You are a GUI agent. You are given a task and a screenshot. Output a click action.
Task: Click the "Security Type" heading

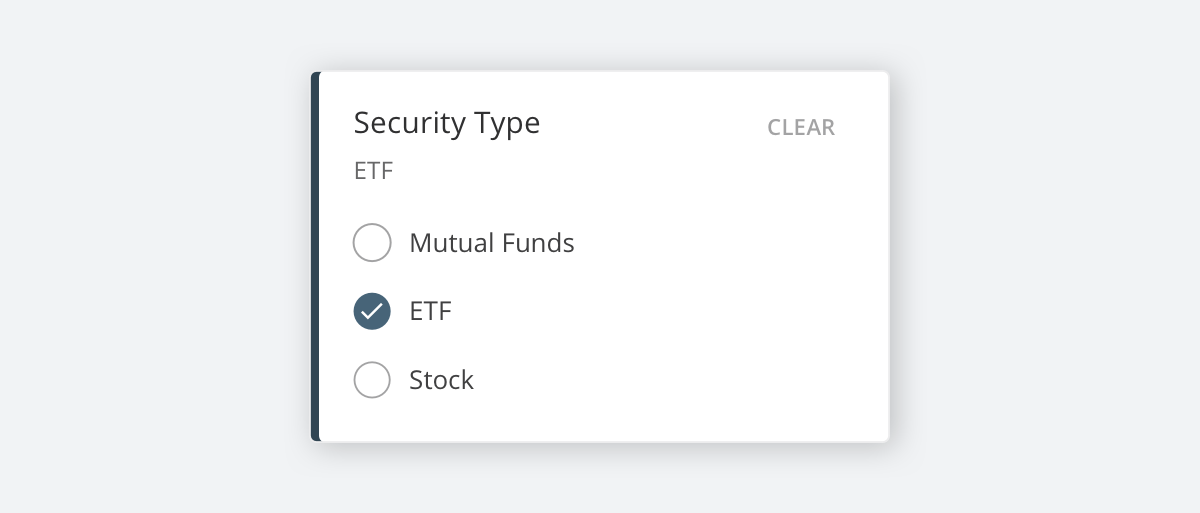click(x=446, y=123)
